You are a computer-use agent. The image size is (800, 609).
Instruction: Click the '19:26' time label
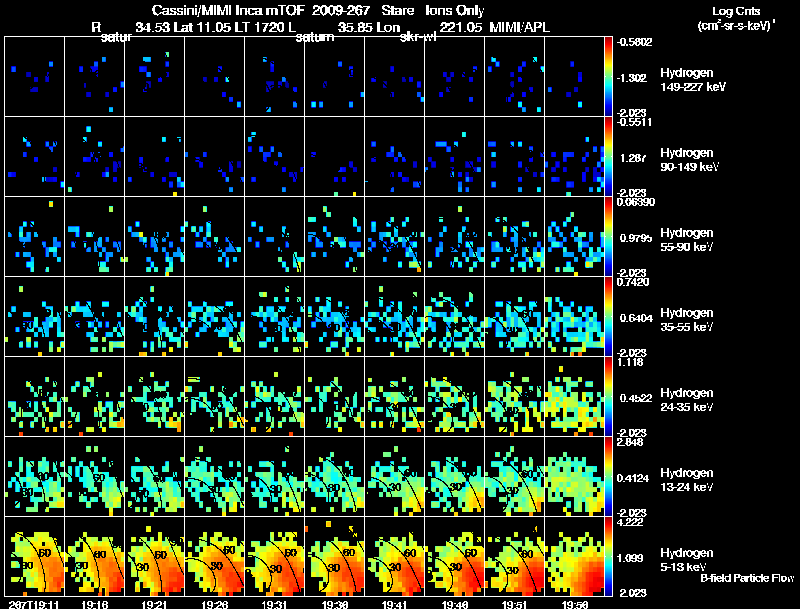(214, 604)
